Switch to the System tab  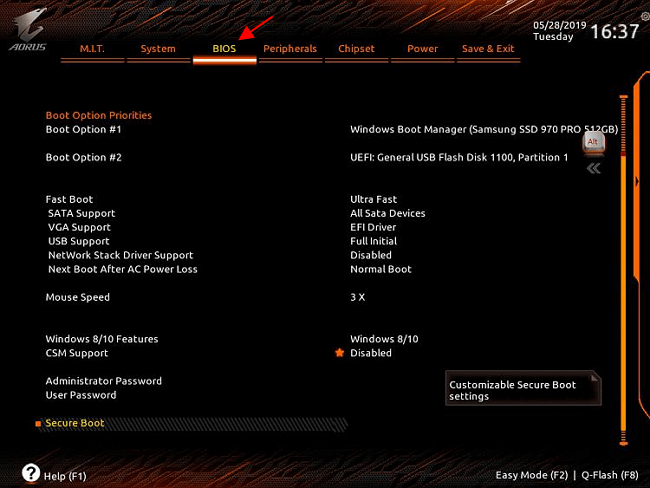pyautogui.click(x=158, y=49)
